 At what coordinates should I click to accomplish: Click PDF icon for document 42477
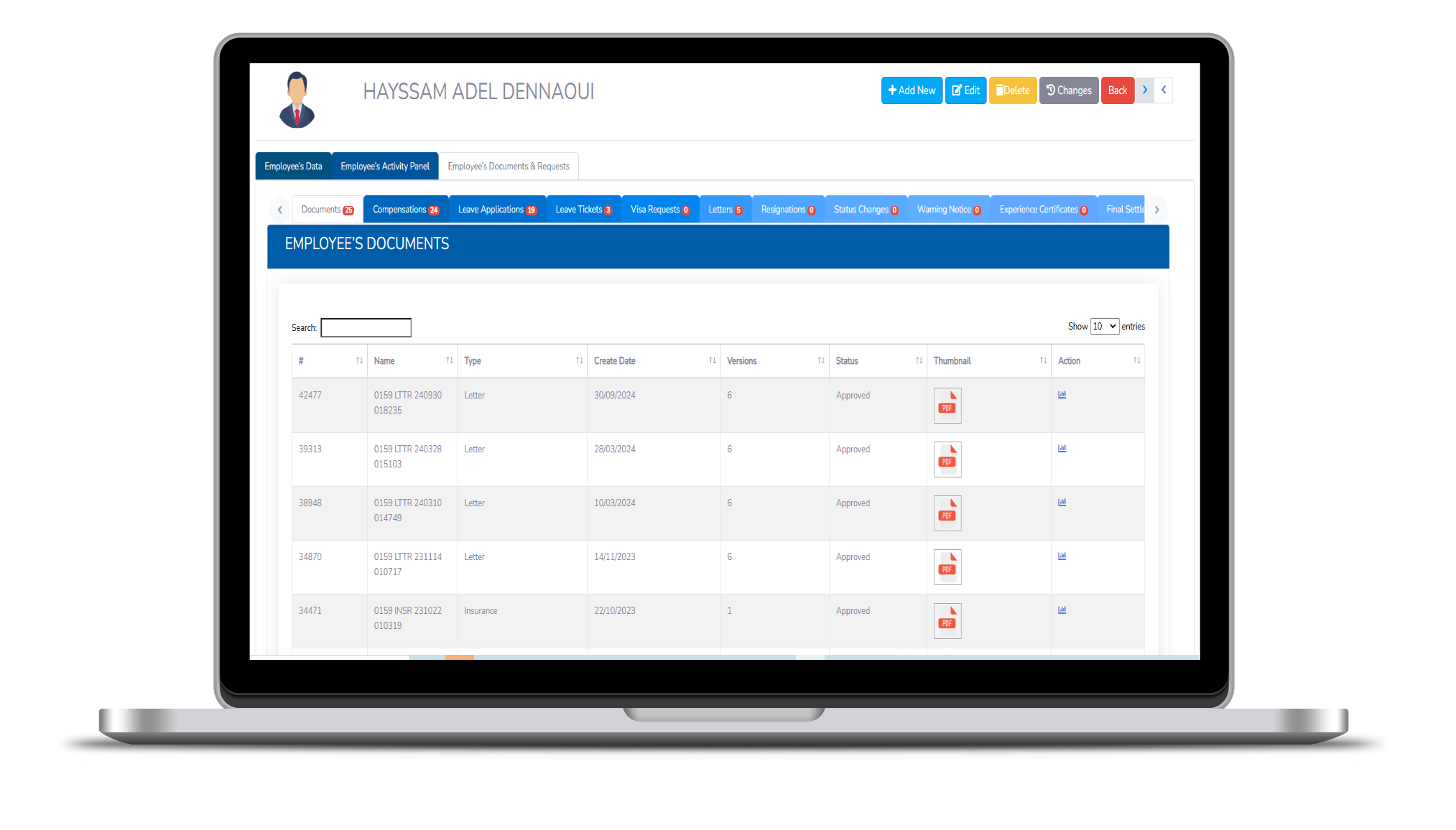coord(947,406)
